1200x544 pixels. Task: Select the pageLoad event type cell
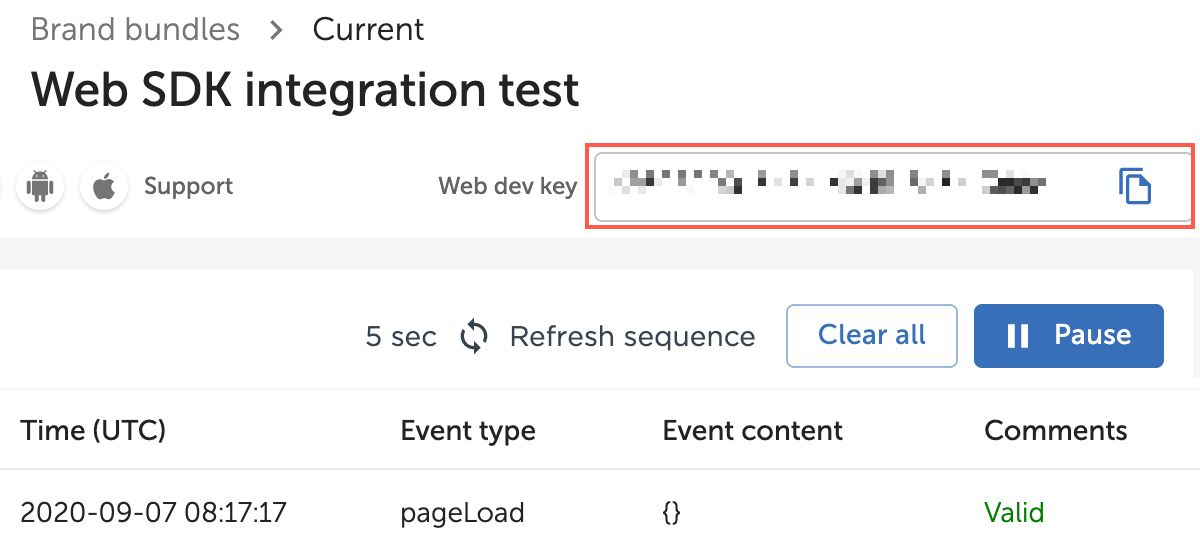point(462,513)
